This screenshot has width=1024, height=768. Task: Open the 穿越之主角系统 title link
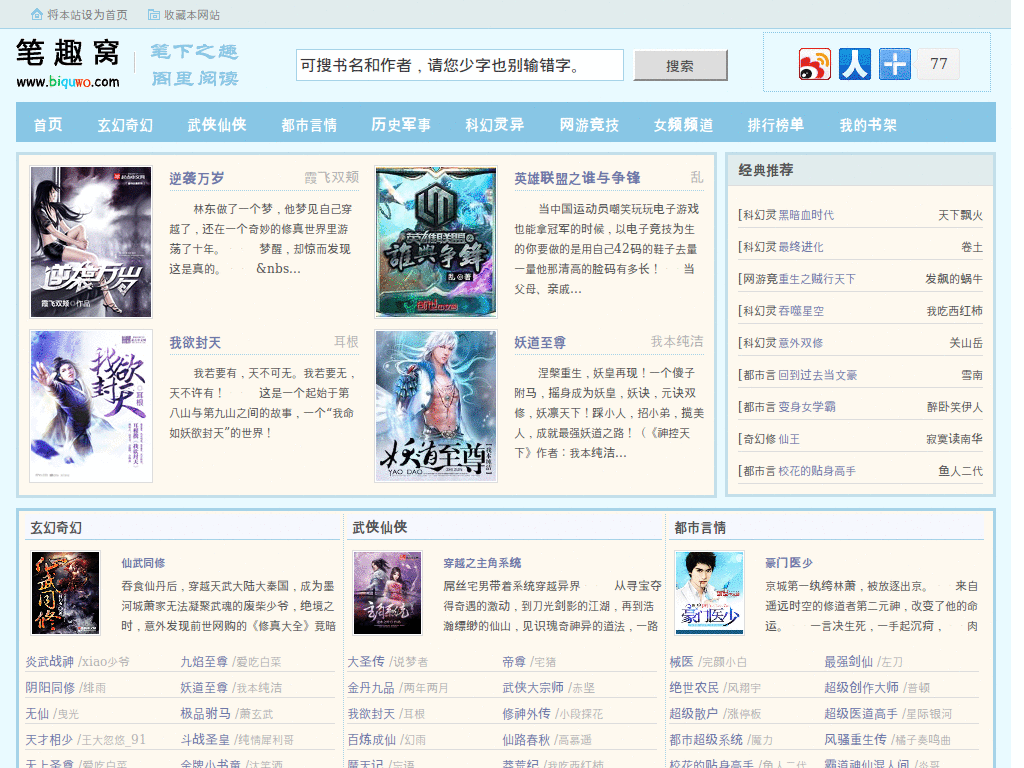(x=482, y=563)
